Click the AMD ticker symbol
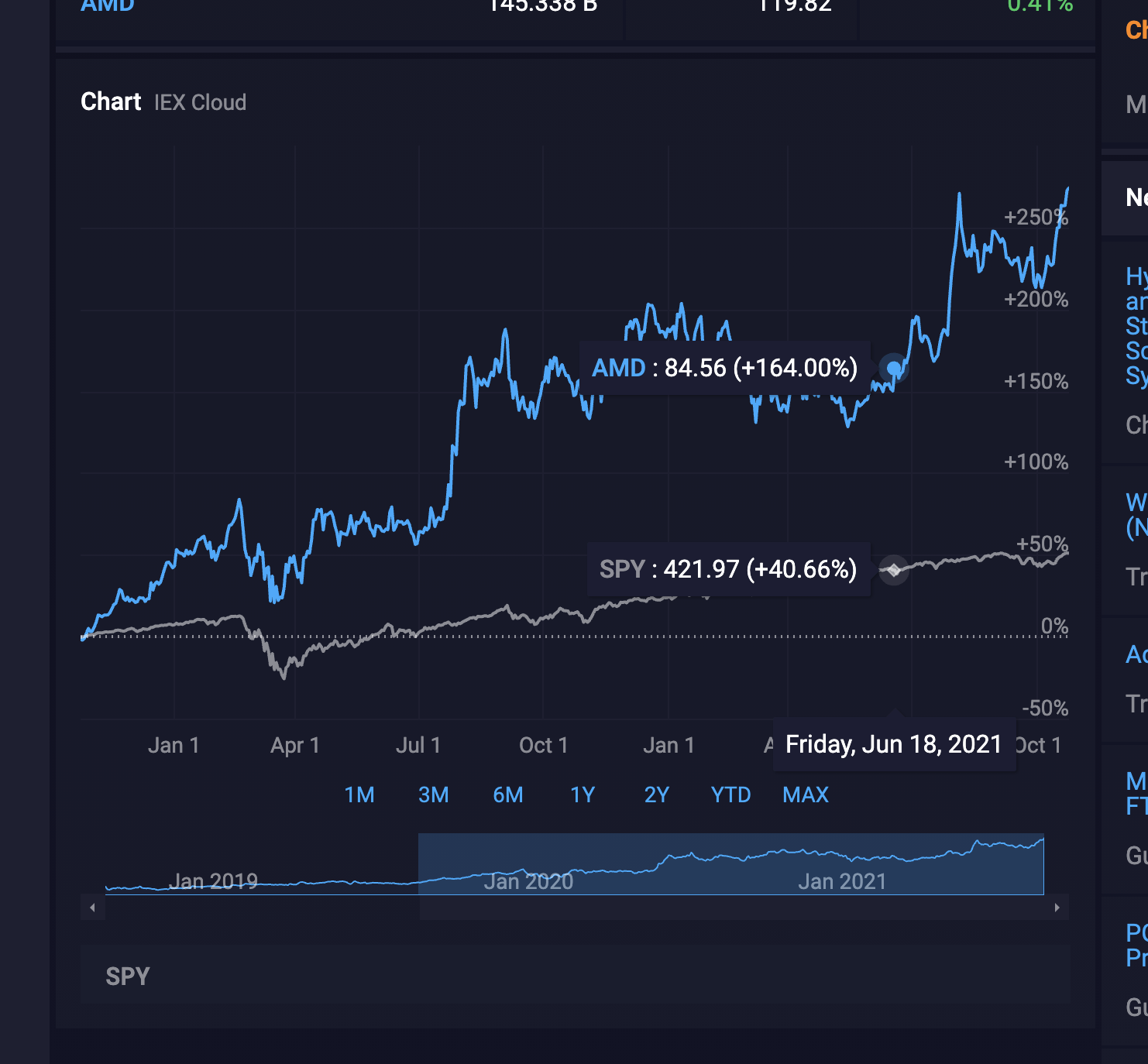1148x1064 pixels. coord(107,6)
